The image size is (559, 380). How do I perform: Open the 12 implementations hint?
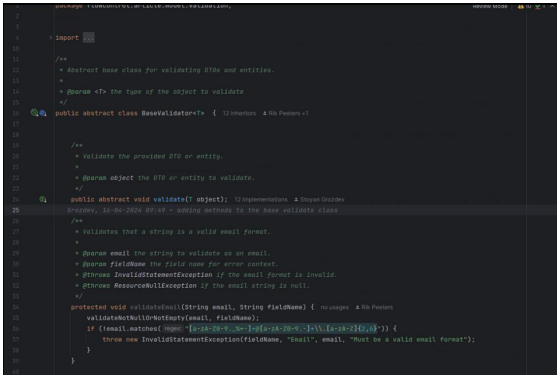(261, 200)
